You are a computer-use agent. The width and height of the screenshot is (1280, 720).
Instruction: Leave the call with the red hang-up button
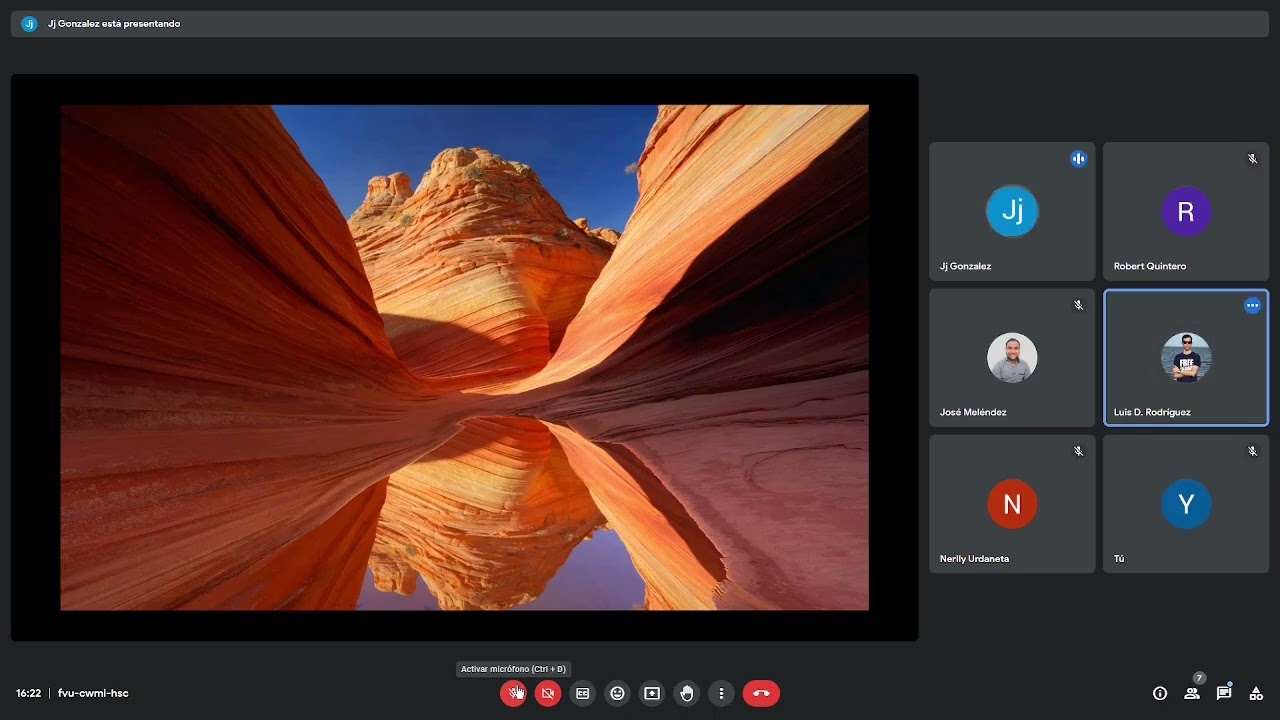click(761, 693)
